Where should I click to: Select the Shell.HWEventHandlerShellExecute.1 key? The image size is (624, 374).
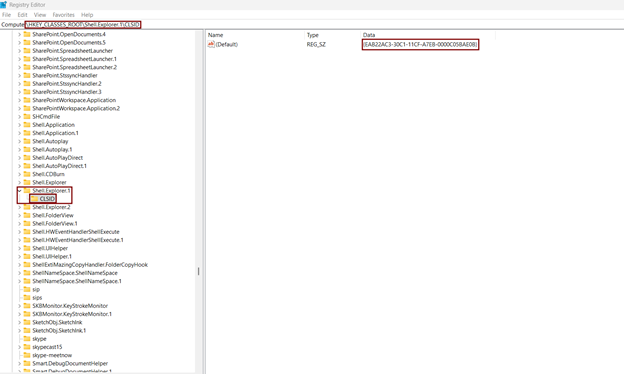(78, 240)
